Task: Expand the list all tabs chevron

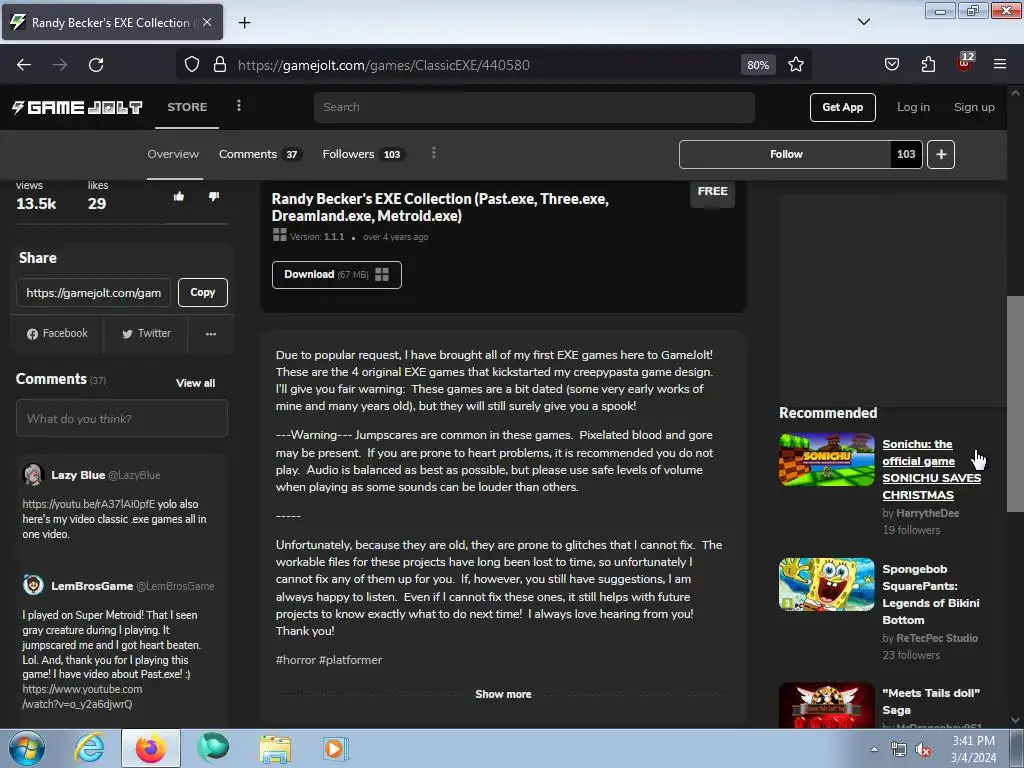Action: coord(863,22)
